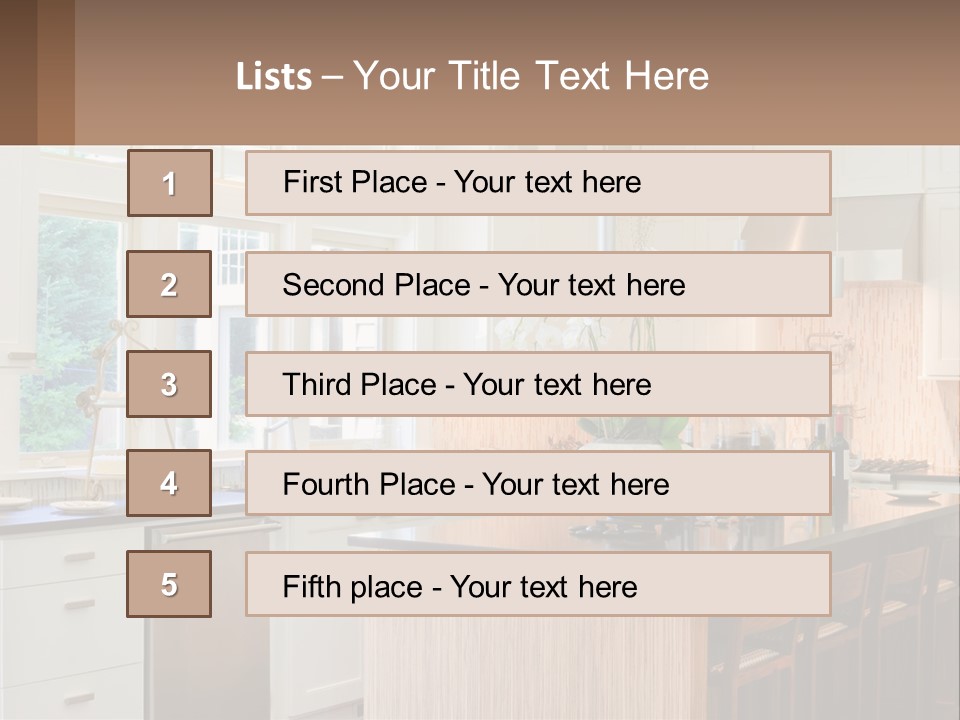Image resolution: width=960 pixels, height=720 pixels.
Task: Click the "Fifth place - Your text here" box
Action: (538, 585)
